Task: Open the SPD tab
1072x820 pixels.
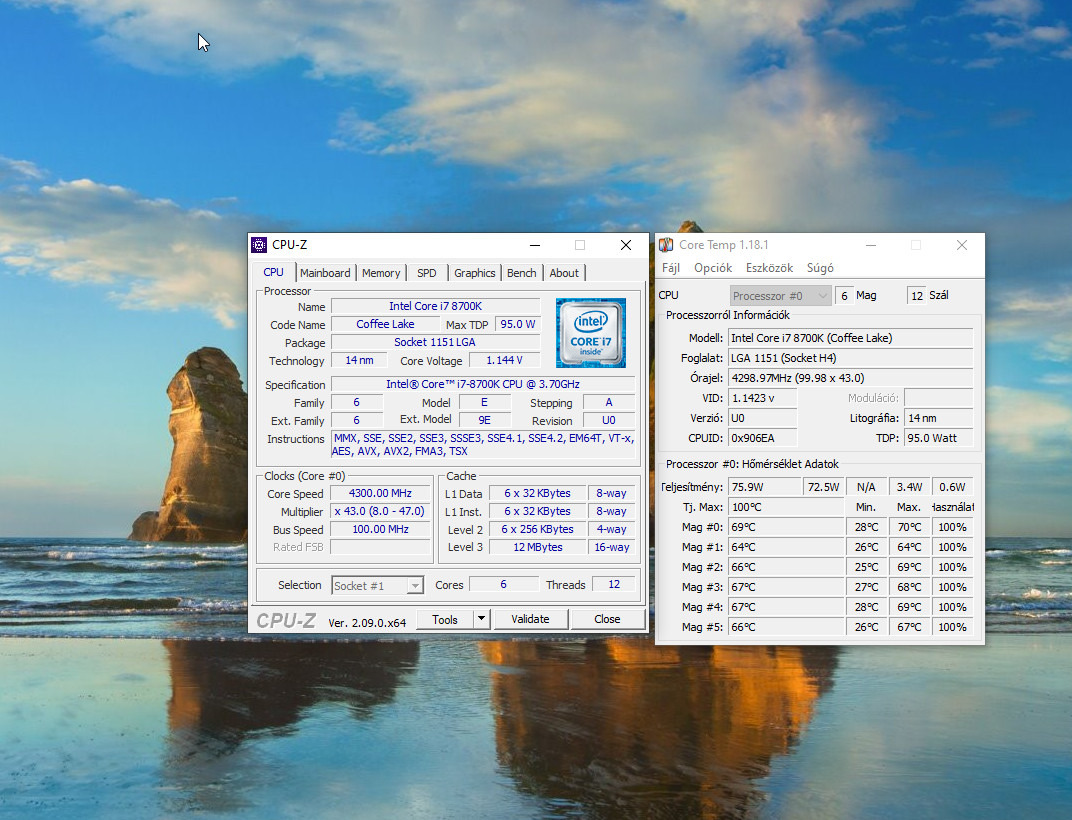Action: coord(427,273)
